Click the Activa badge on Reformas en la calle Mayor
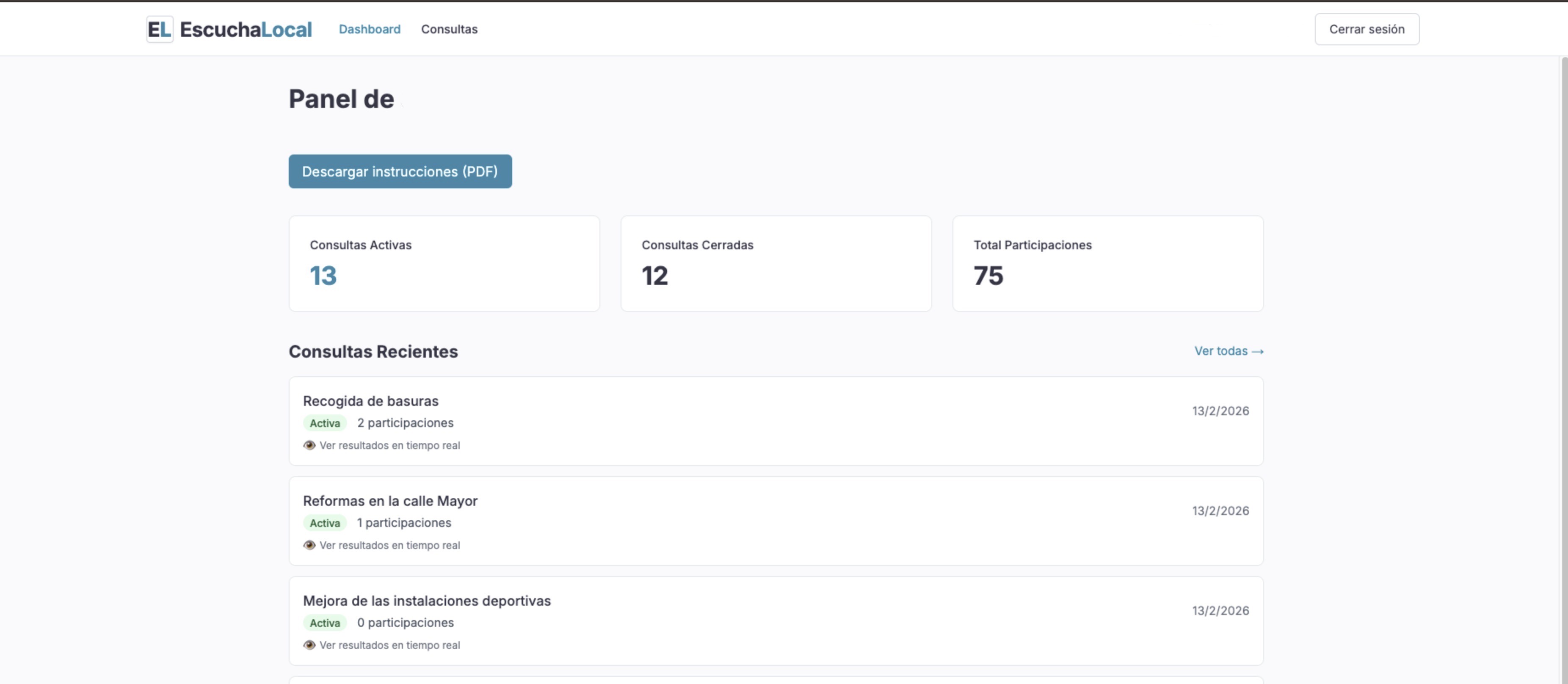This screenshot has height=684, width=1568. (x=324, y=522)
